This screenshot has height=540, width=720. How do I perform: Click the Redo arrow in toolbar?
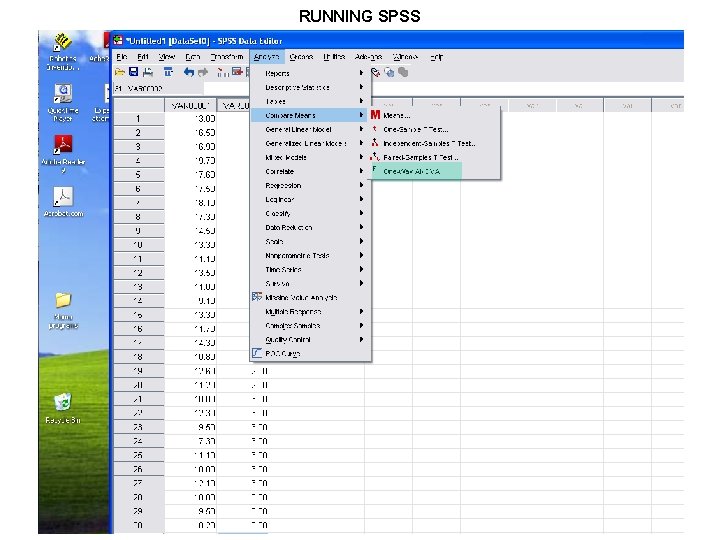[x=202, y=72]
